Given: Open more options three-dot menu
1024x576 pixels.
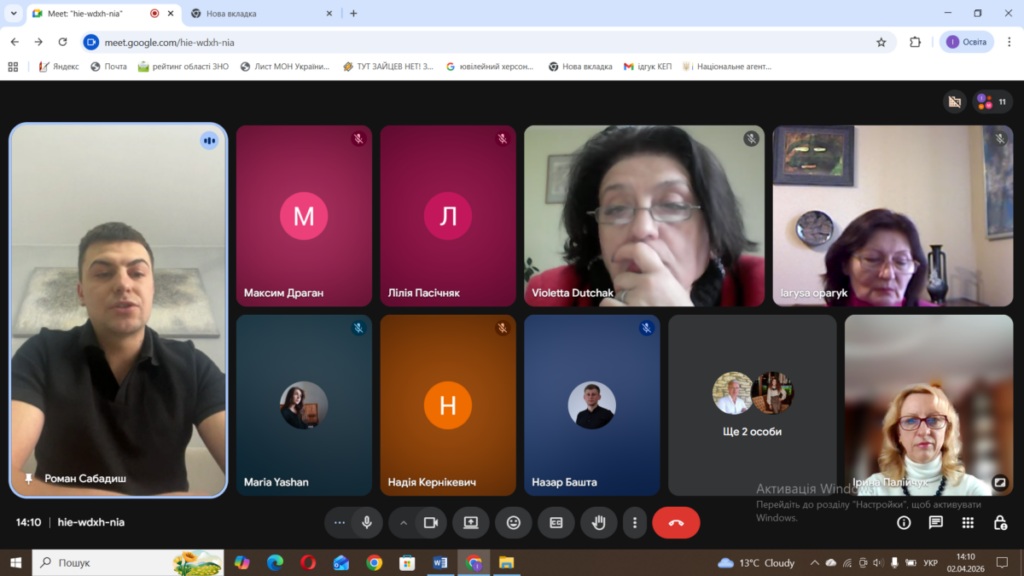Looking at the screenshot, I should pyautogui.click(x=634, y=522).
